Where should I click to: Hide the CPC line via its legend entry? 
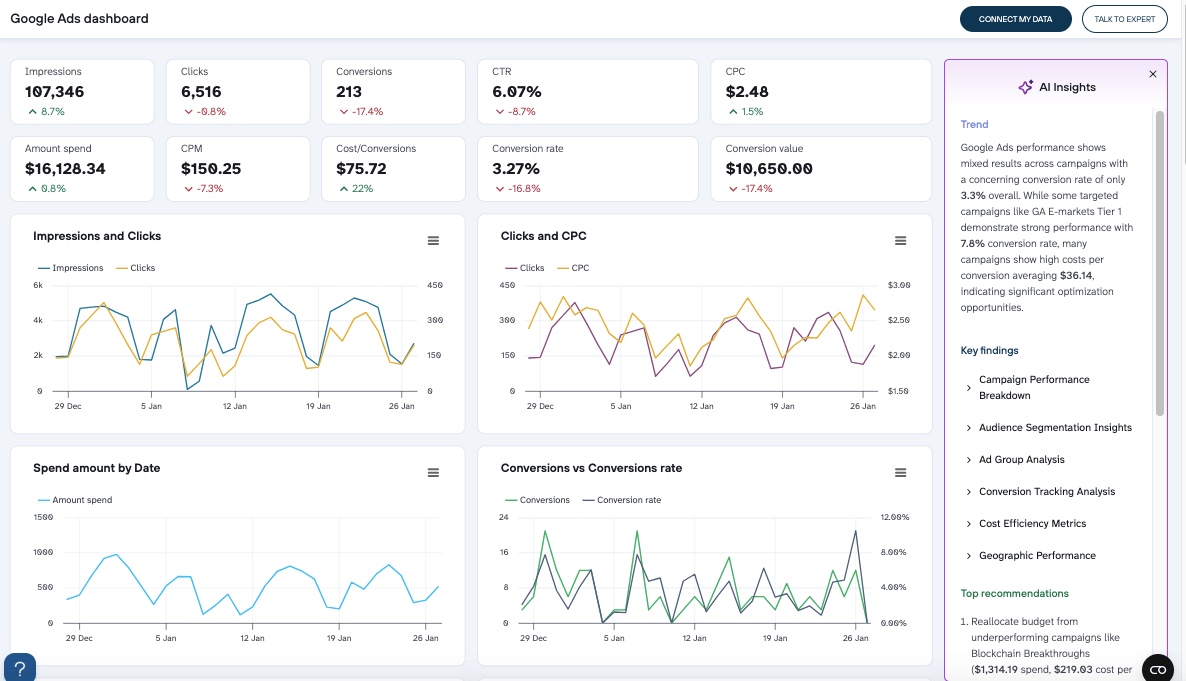[x=581, y=268]
